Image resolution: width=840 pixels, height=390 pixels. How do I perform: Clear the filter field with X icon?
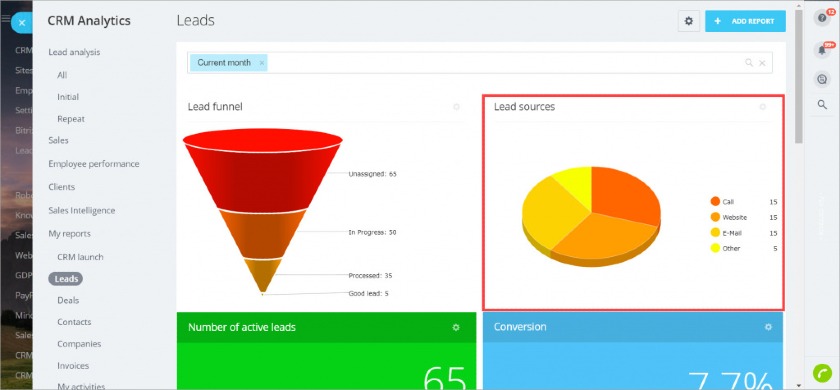762,63
